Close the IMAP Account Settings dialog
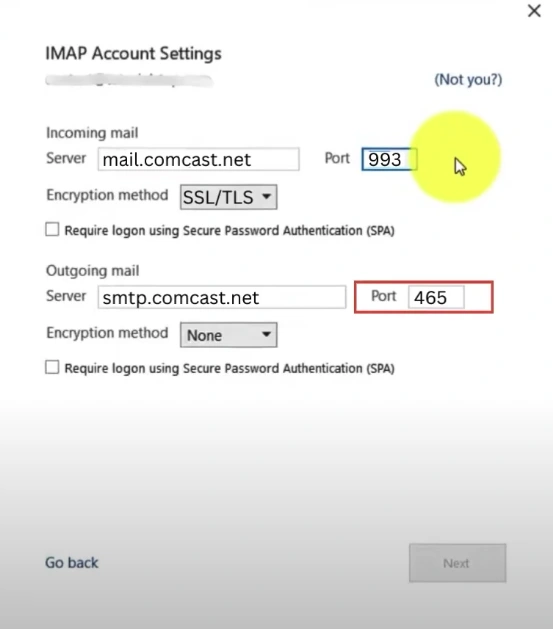The width and height of the screenshot is (553, 629). point(534,11)
